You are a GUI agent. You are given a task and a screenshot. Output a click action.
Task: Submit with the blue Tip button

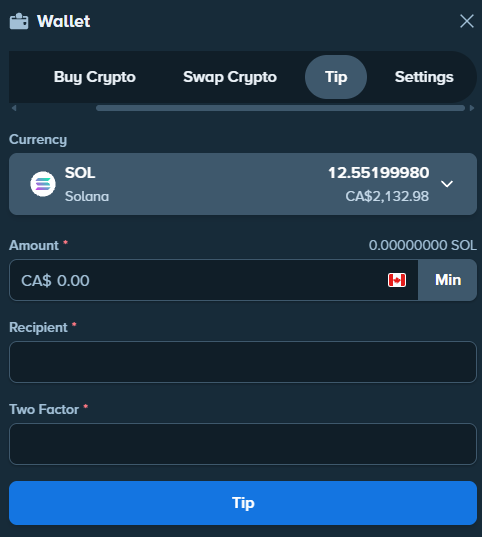tap(243, 503)
